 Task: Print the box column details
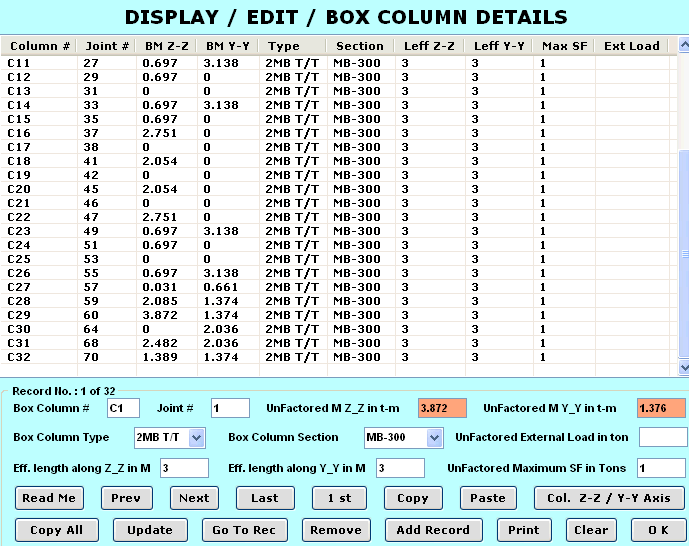[524, 530]
